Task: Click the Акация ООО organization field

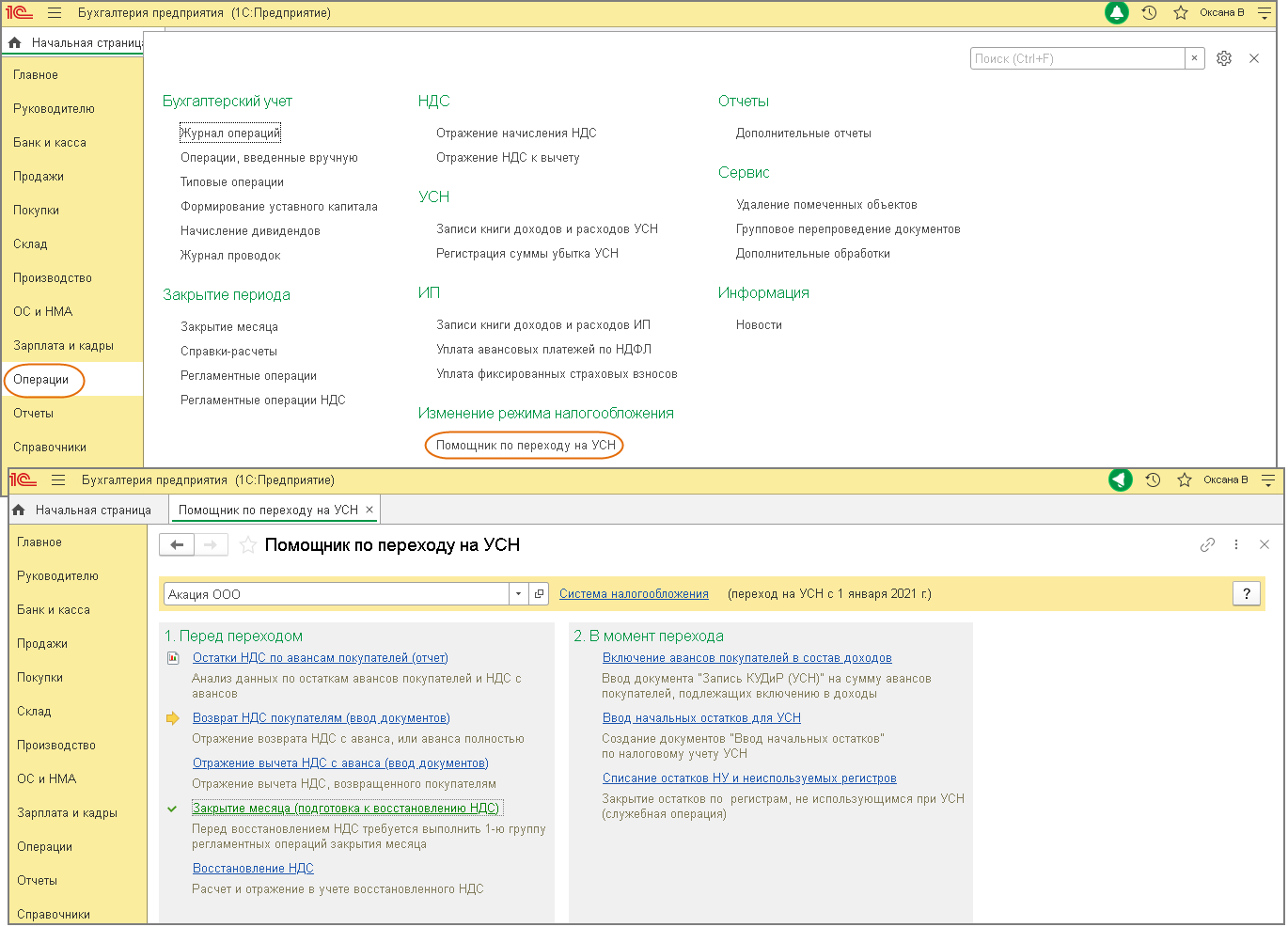Action: click(x=337, y=594)
